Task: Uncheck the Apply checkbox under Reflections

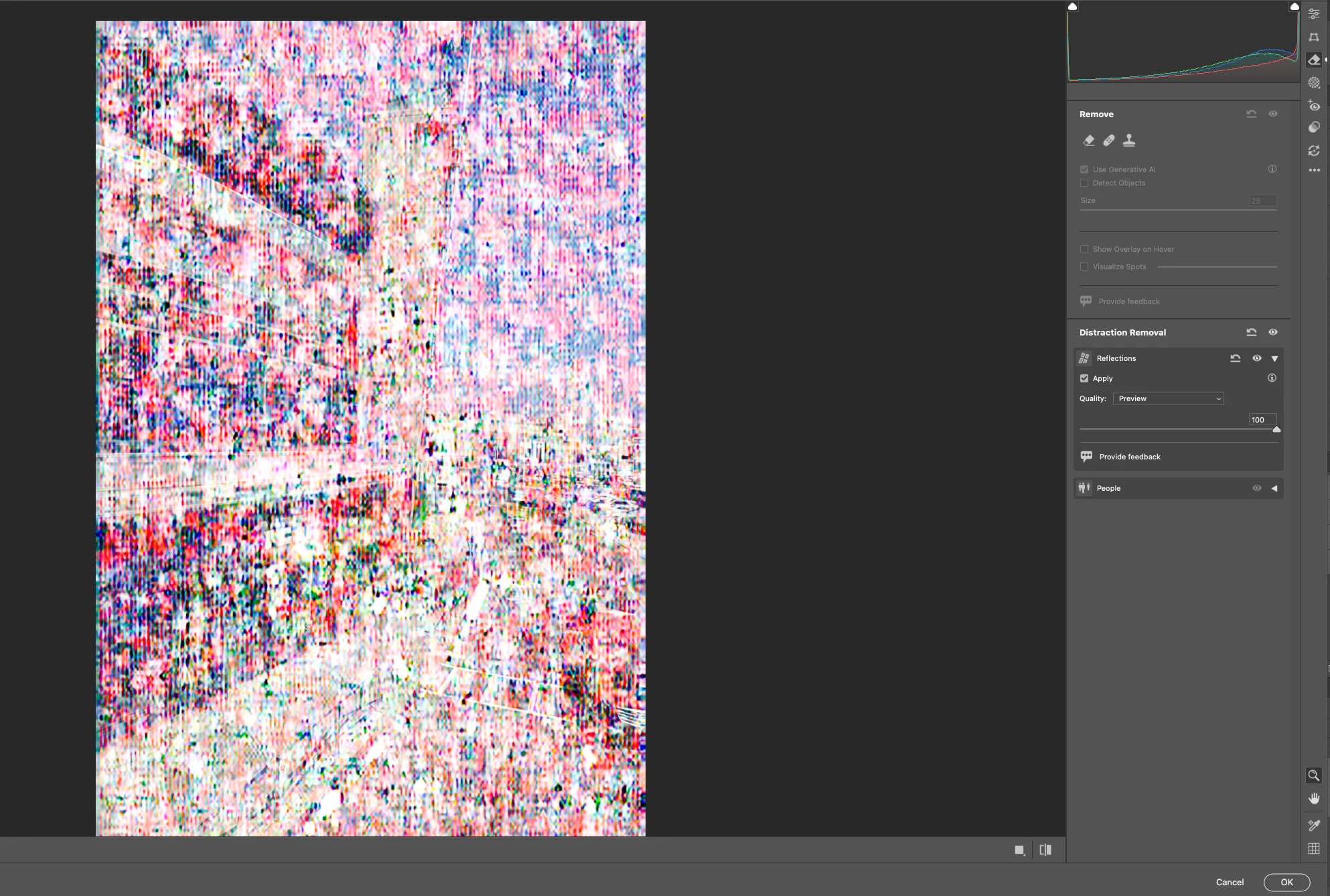Action: tap(1084, 378)
